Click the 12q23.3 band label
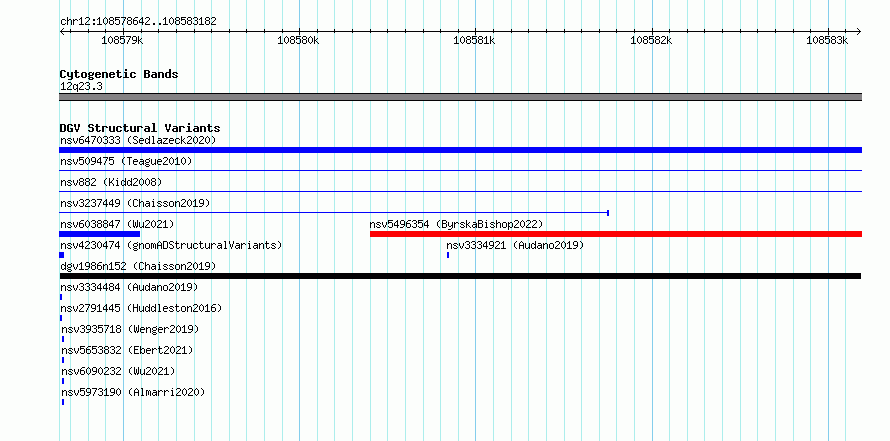 point(81,87)
